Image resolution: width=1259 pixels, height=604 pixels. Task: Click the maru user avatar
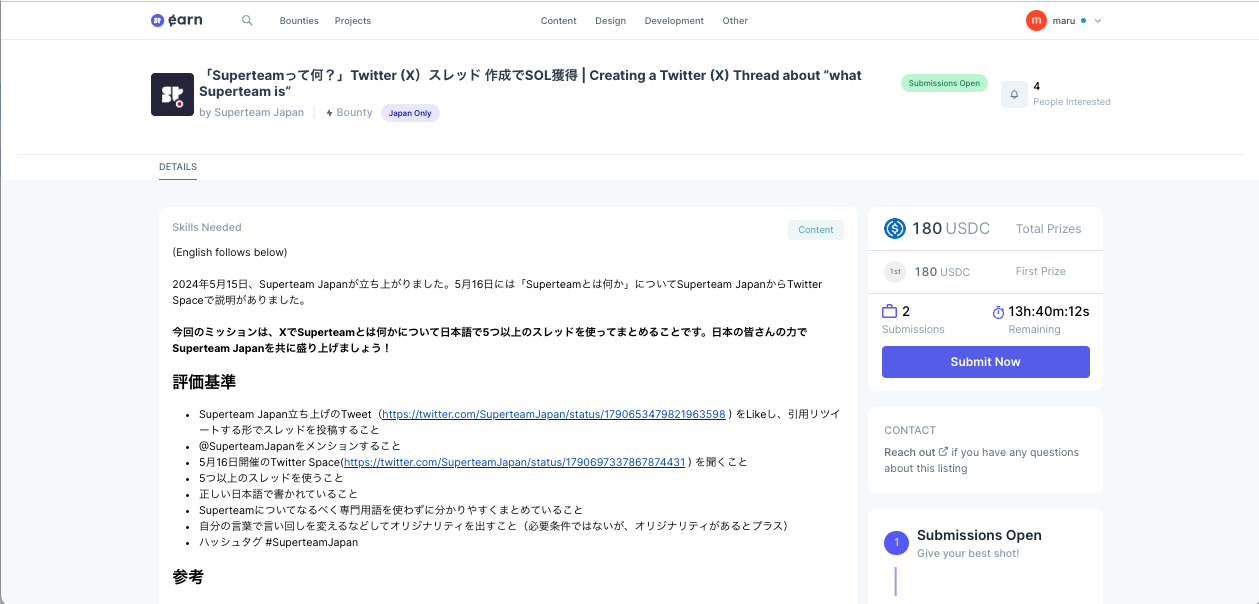(1036, 20)
